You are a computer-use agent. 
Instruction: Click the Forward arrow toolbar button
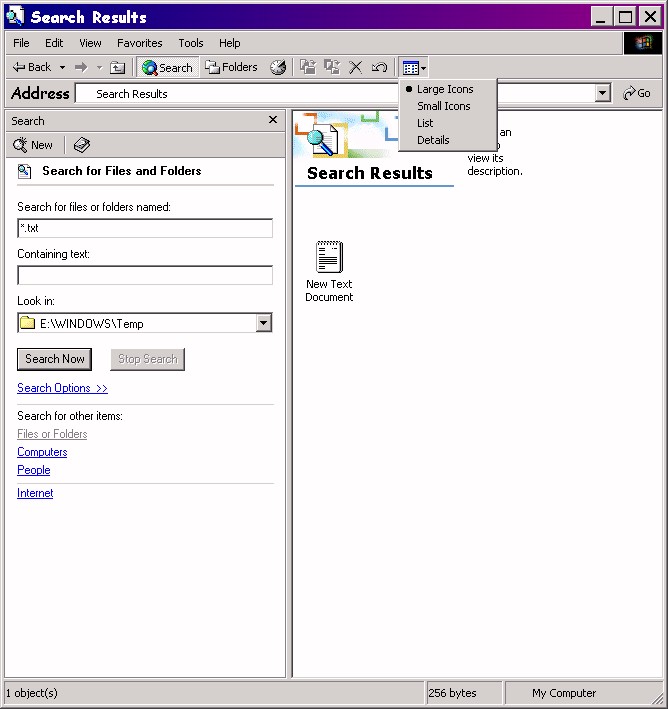81,67
